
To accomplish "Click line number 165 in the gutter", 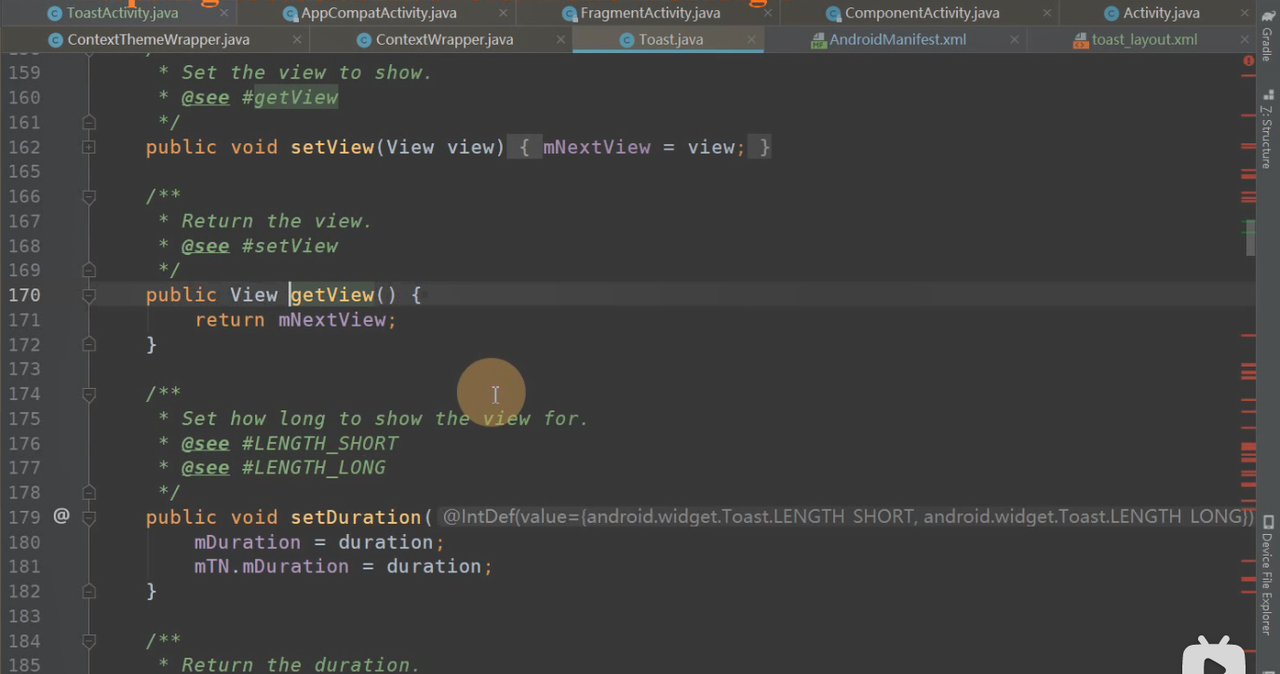I will 24,172.
